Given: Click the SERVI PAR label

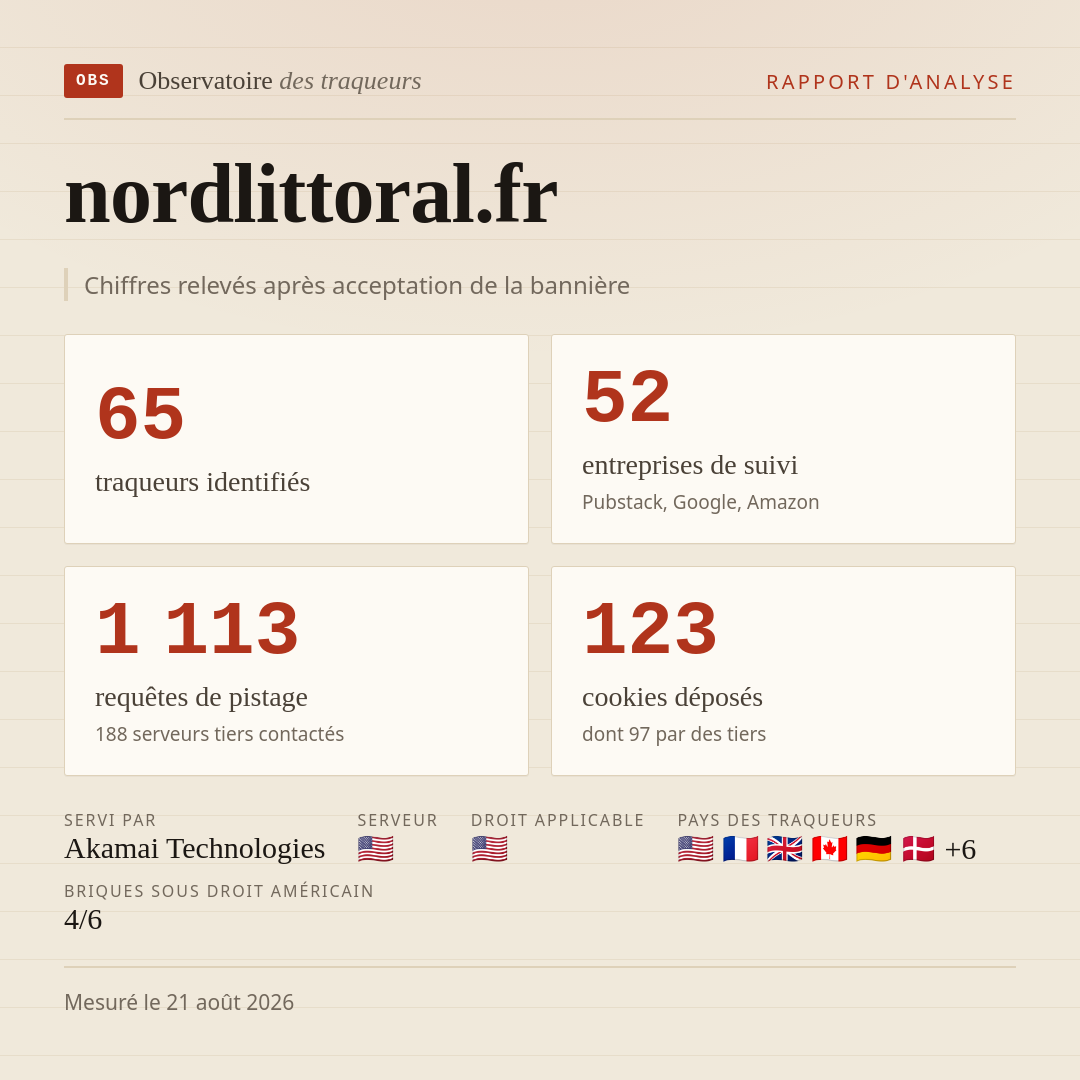Looking at the screenshot, I should [x=110, y=820].
